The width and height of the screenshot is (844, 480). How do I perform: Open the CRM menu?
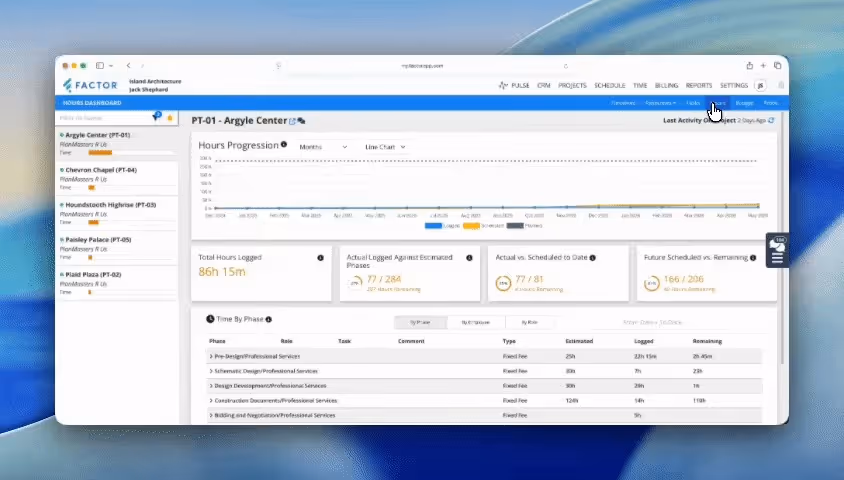coord(544,86)
